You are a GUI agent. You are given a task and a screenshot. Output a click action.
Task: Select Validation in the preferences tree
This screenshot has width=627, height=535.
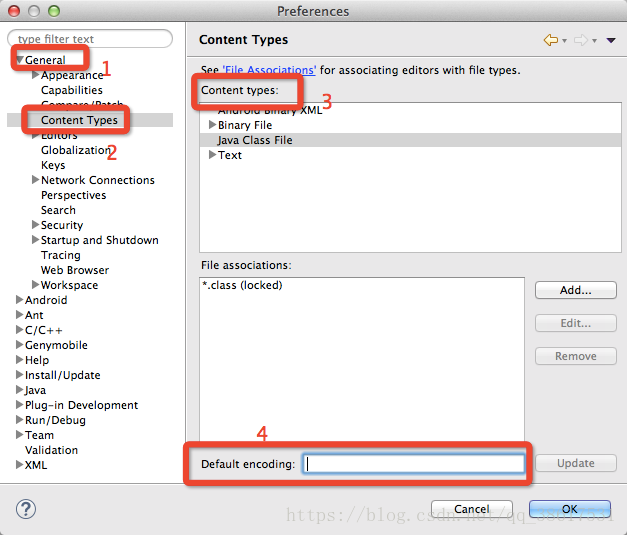pos(52,450)
